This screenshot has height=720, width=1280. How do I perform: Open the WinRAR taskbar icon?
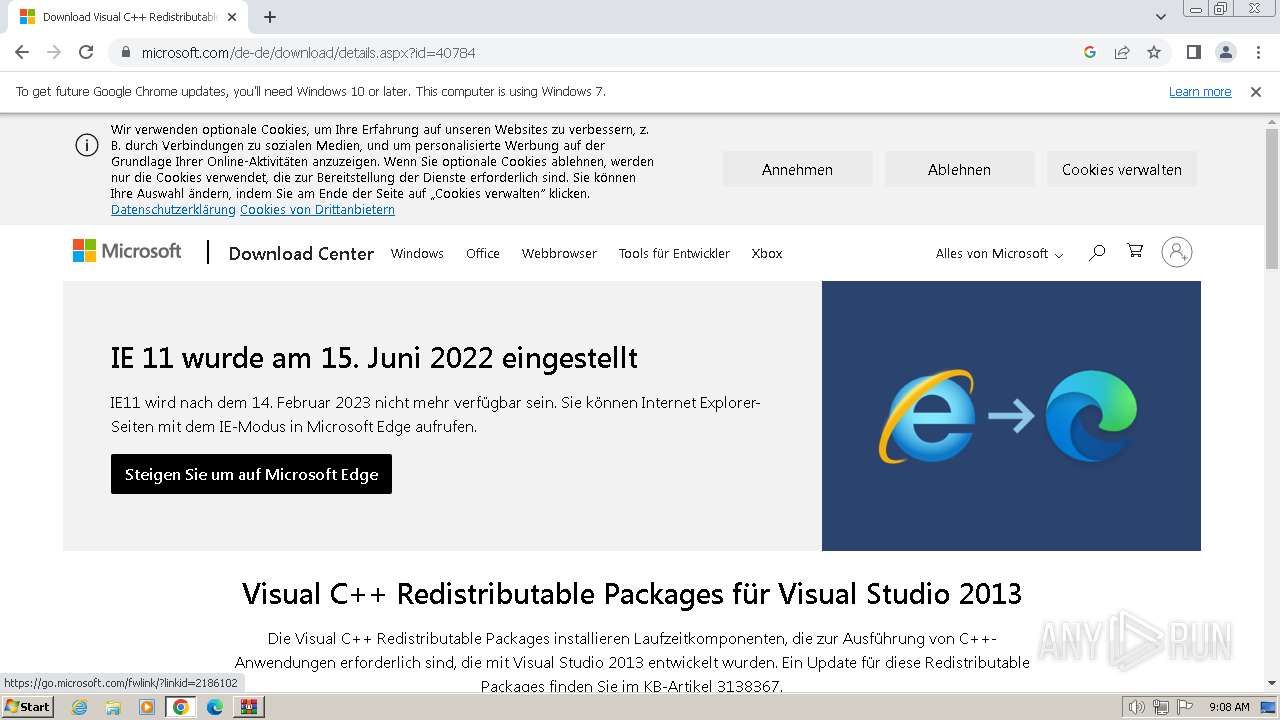point(248,707)
